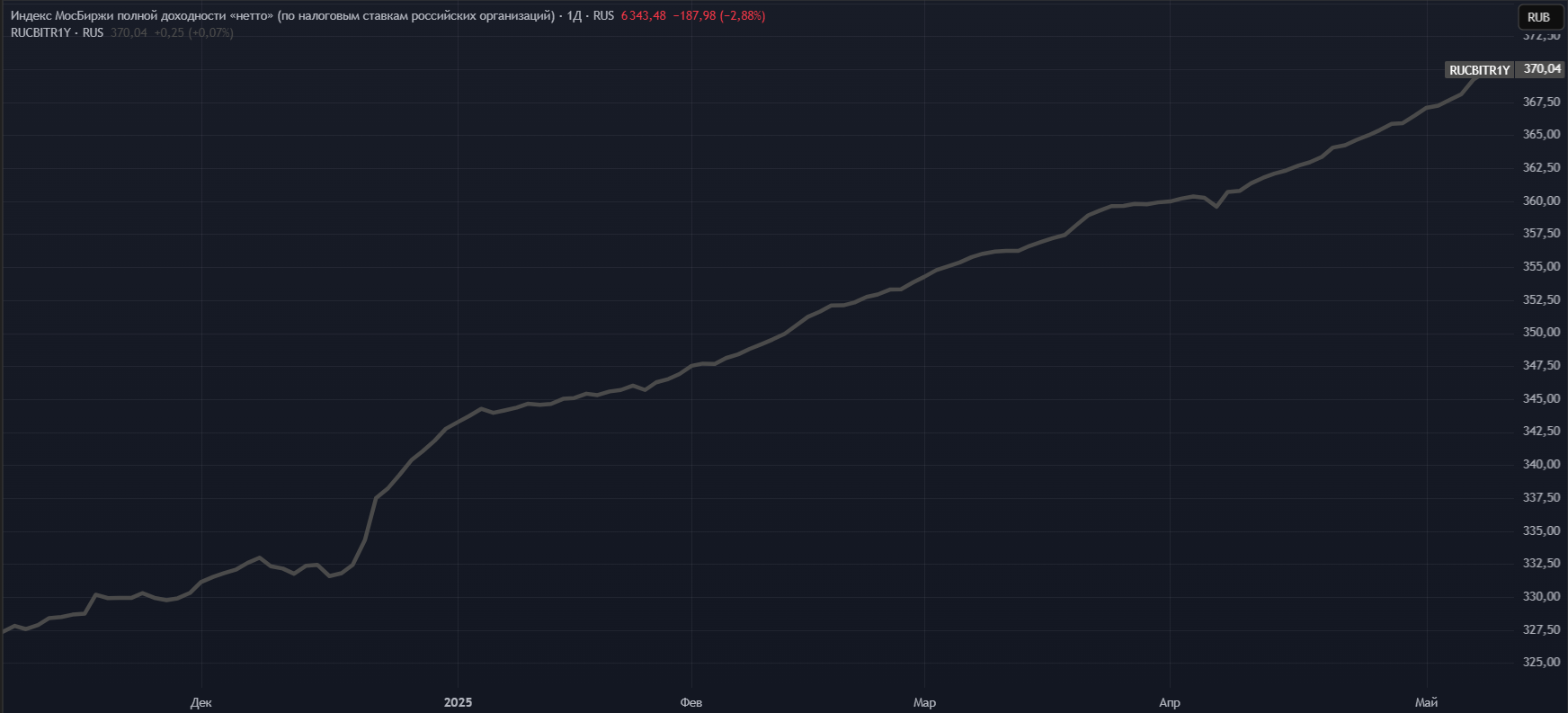Image resolution: width=1568 pixels, height=713 pixels.
Task: Click the 370,04 last price label
Action: pyautogui.click(x=1542, y=69)
